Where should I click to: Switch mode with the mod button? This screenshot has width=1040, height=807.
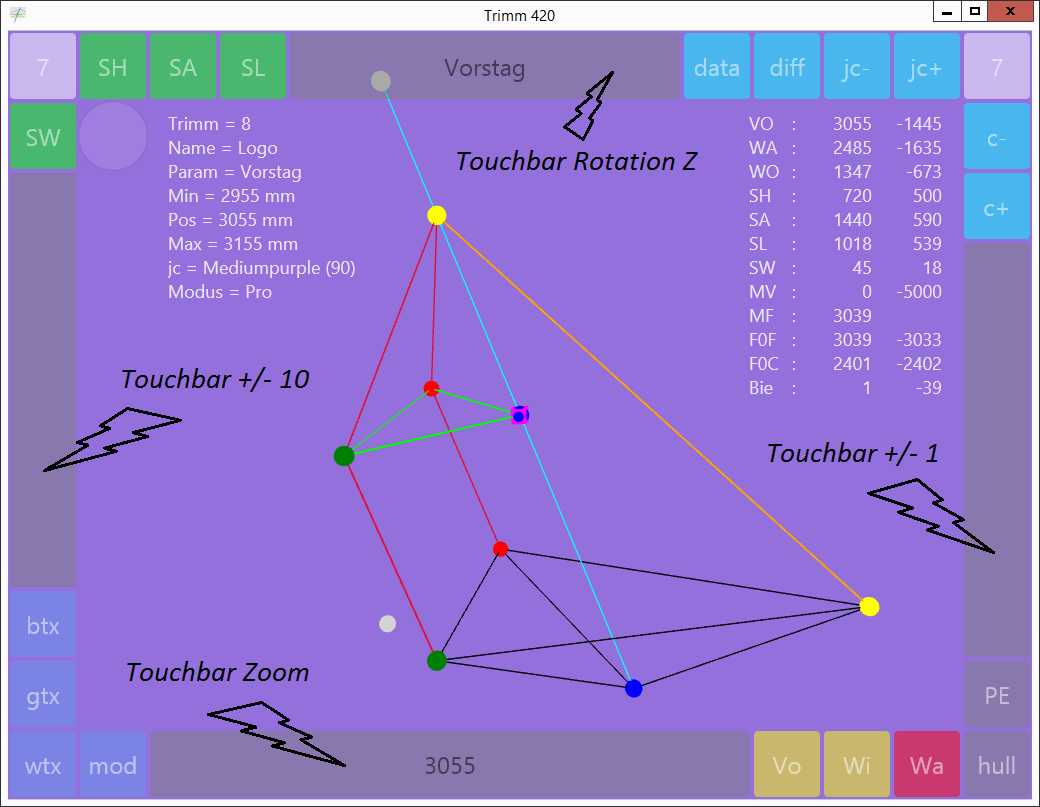(x=113, y=765)
